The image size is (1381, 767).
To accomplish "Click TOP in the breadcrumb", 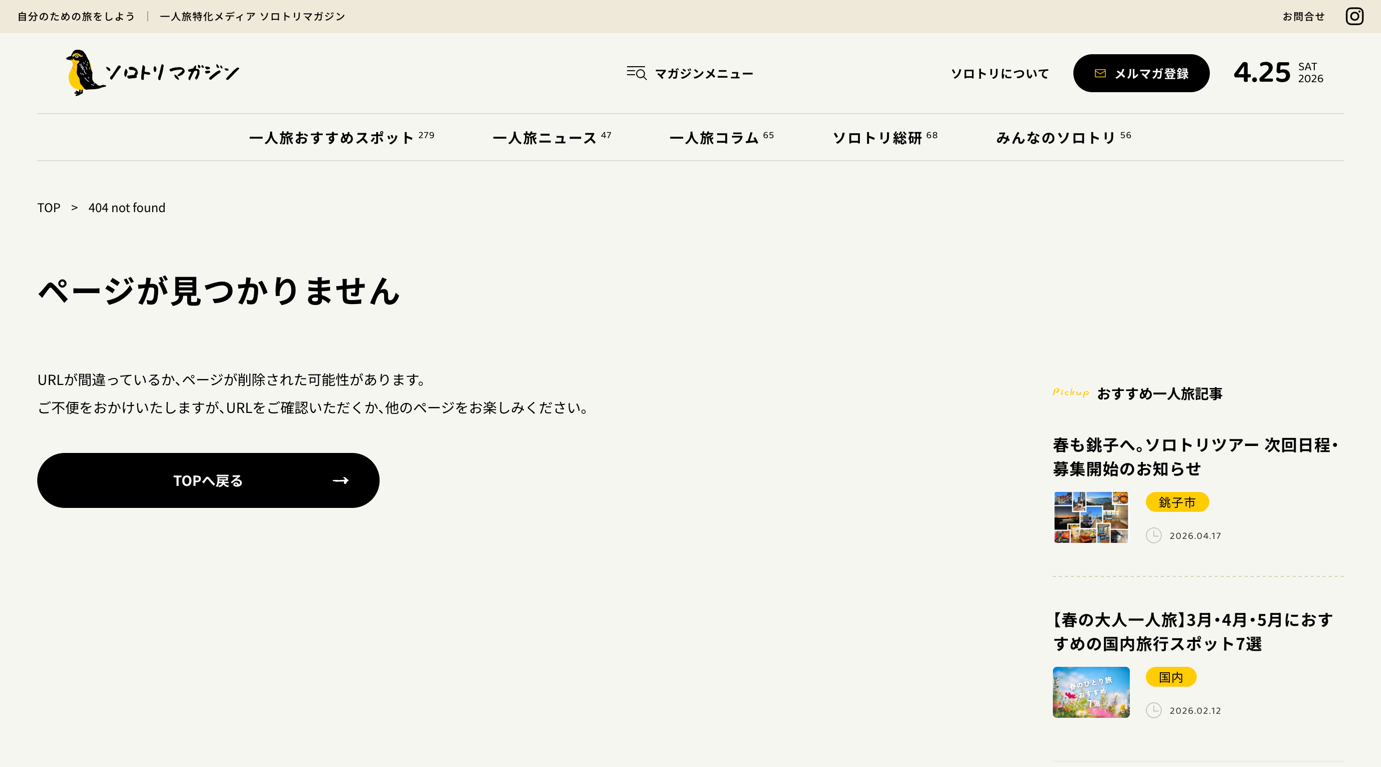I will [x=49, y=208].
